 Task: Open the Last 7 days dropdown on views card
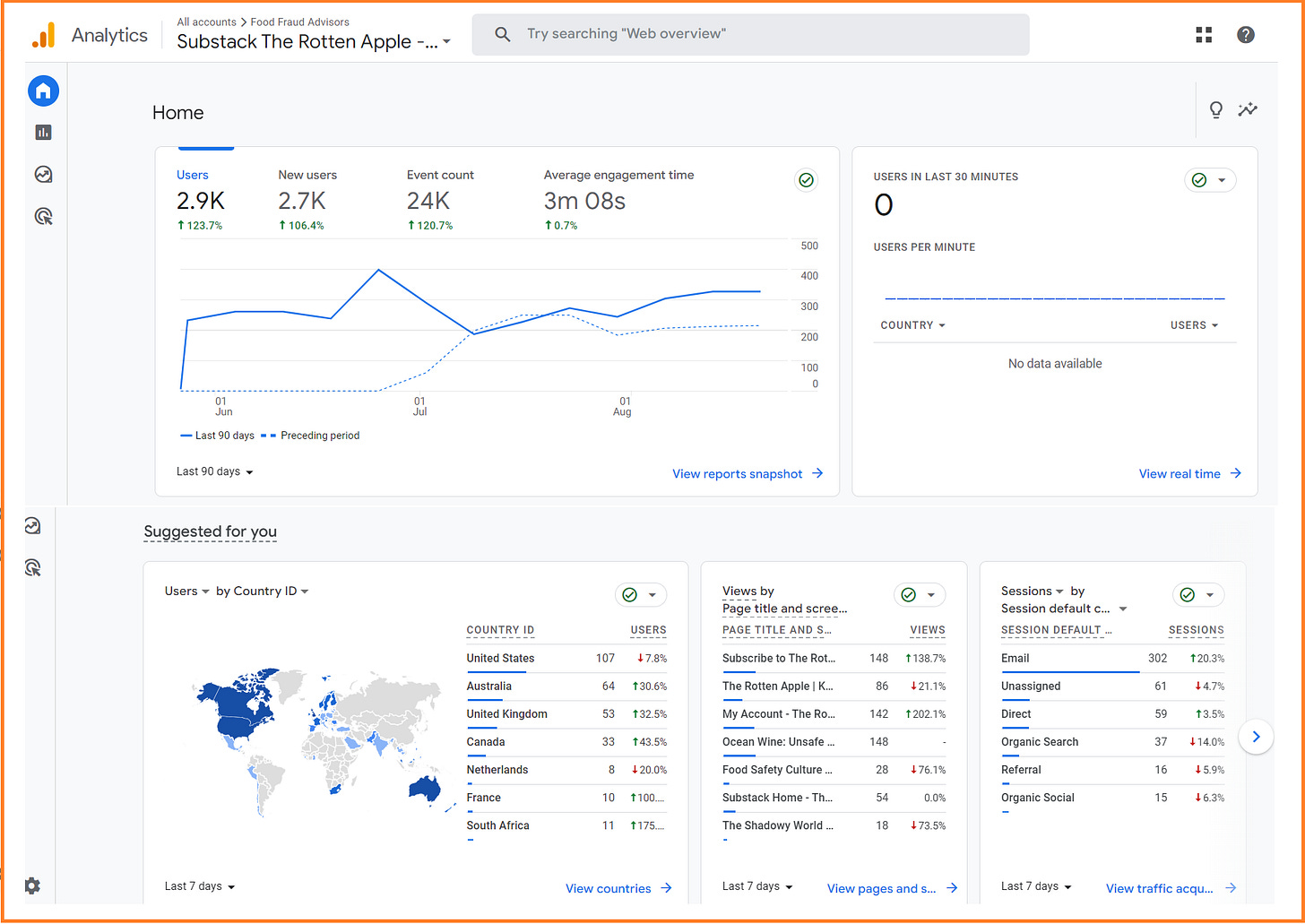pyautogui.click(x=758, y=886)
